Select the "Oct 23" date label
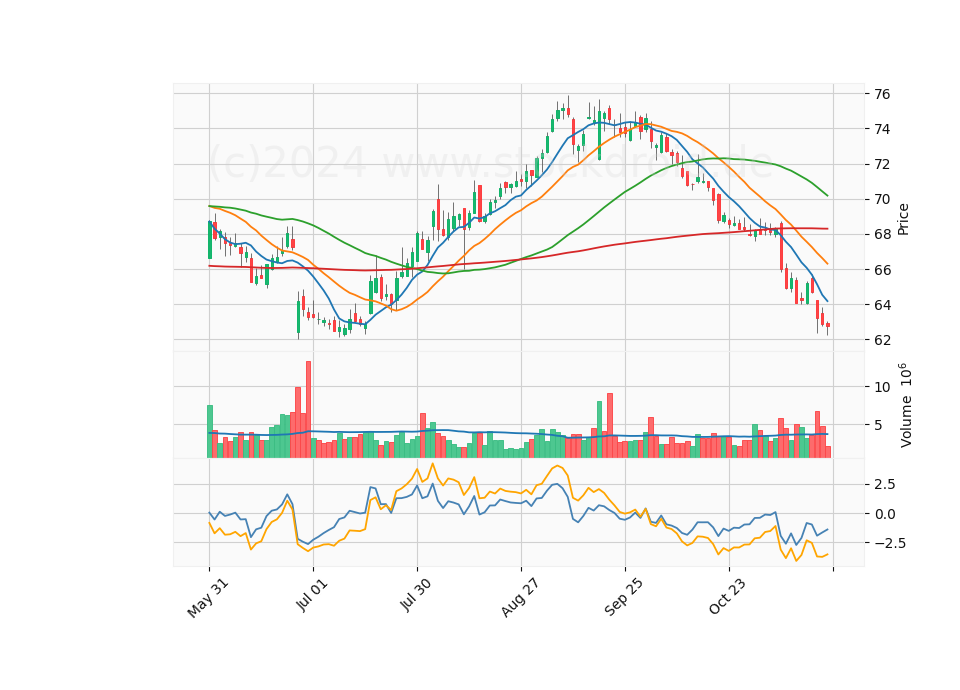960x690 pixels. [x=729, y=596]
